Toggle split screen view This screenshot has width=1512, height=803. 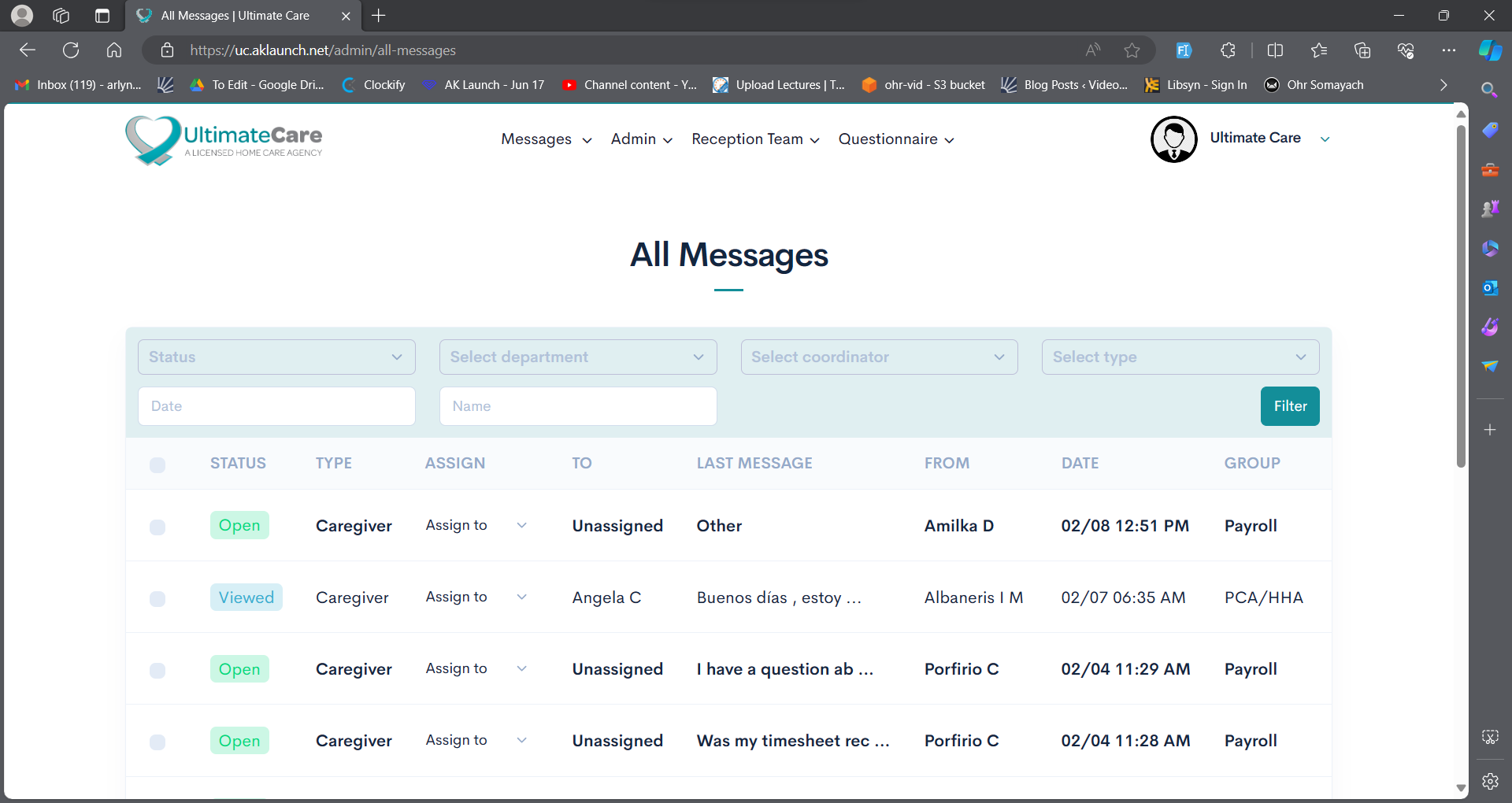point(1276,50)
